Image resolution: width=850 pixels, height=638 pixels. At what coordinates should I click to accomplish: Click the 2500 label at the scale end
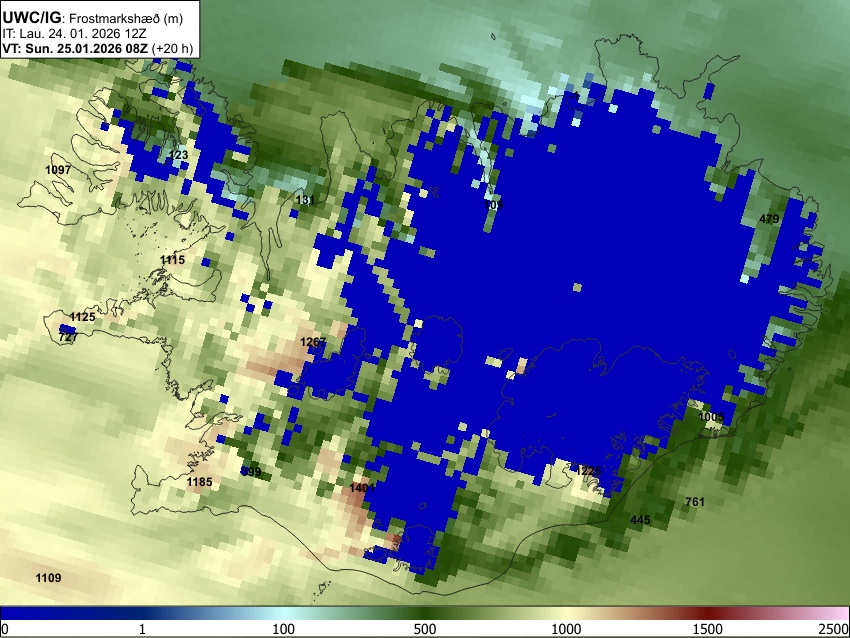(x=834, y=629)
